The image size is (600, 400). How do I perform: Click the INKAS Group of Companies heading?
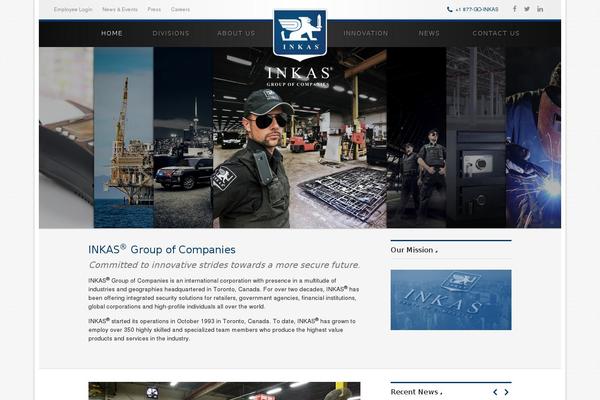(x=162, y=249)
